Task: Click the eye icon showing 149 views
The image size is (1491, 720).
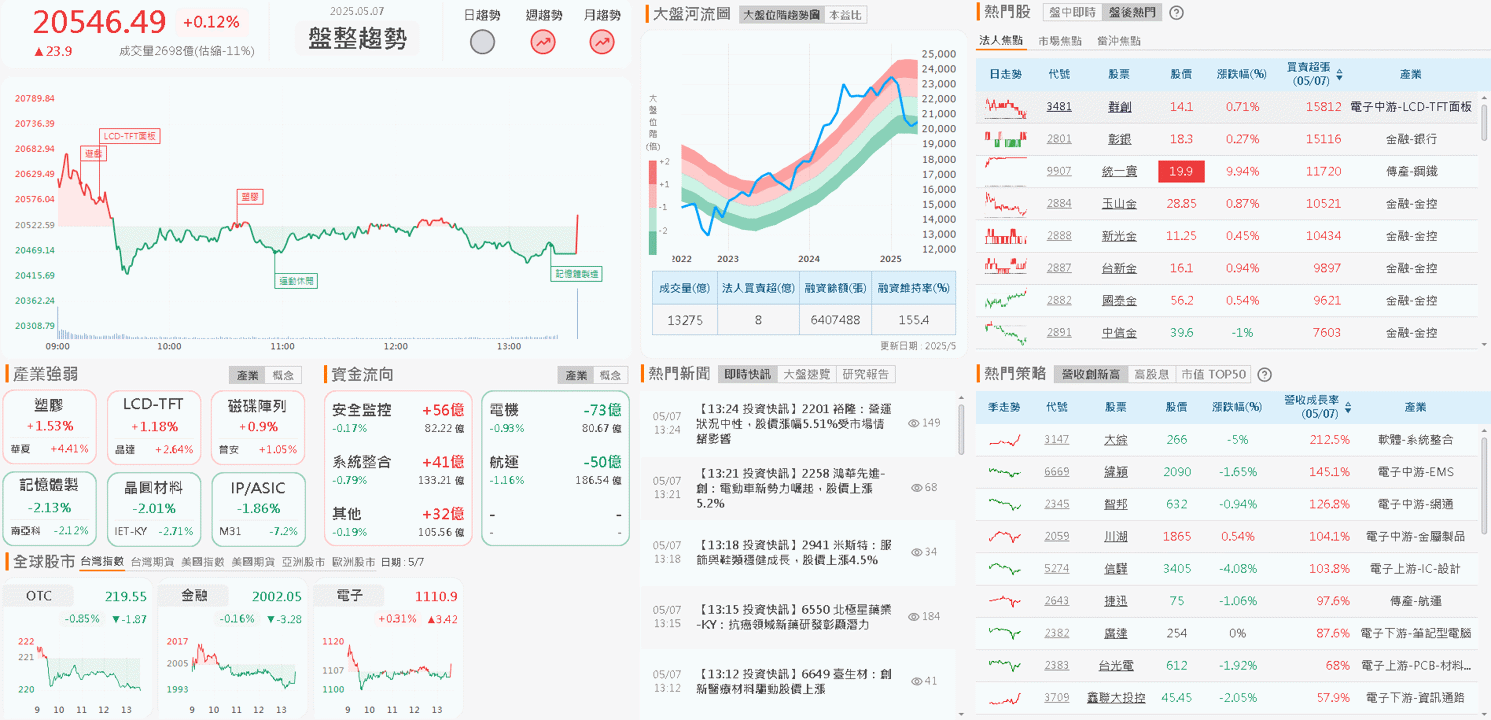Action: [914, 423]
